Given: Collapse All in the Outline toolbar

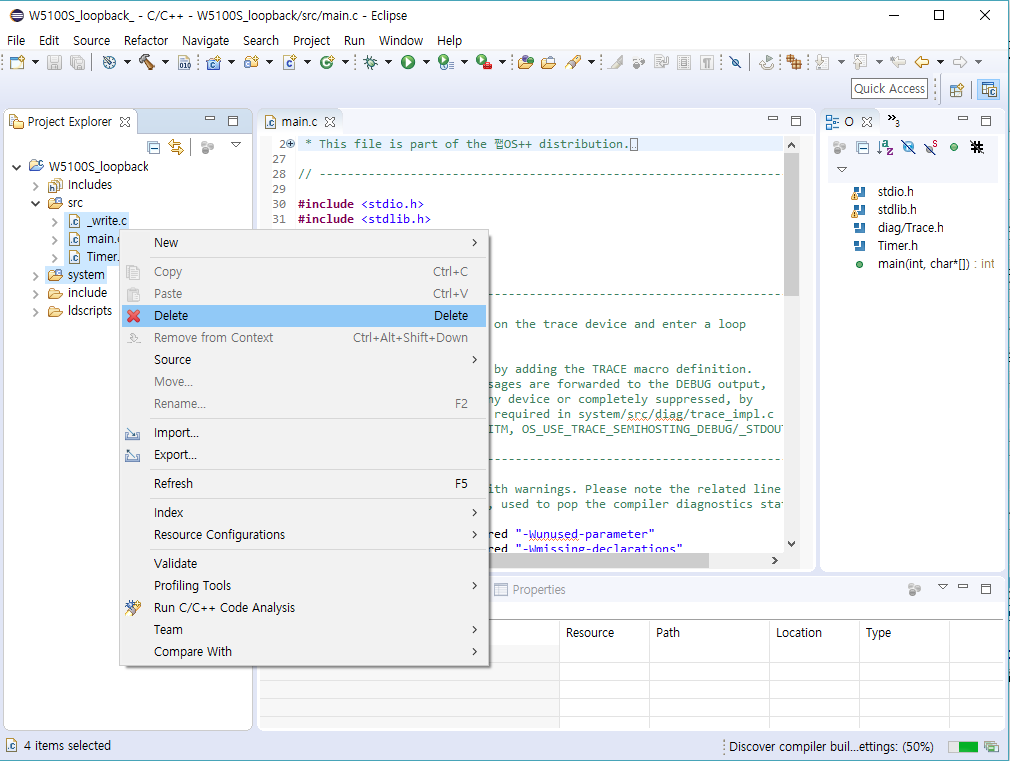Looking at the screenshot, I should [862, 148].
